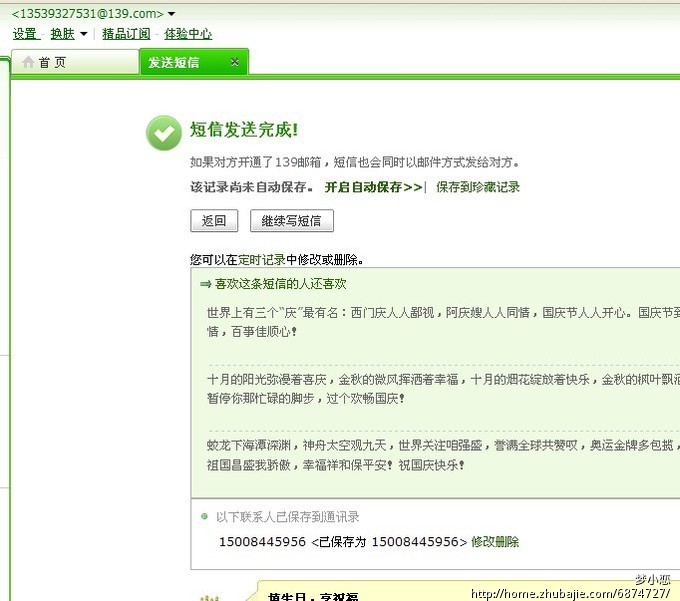The height and width of the screenshot is (601, 680).
Task: Close the 发送短信 tab
Action: [234, 62]
